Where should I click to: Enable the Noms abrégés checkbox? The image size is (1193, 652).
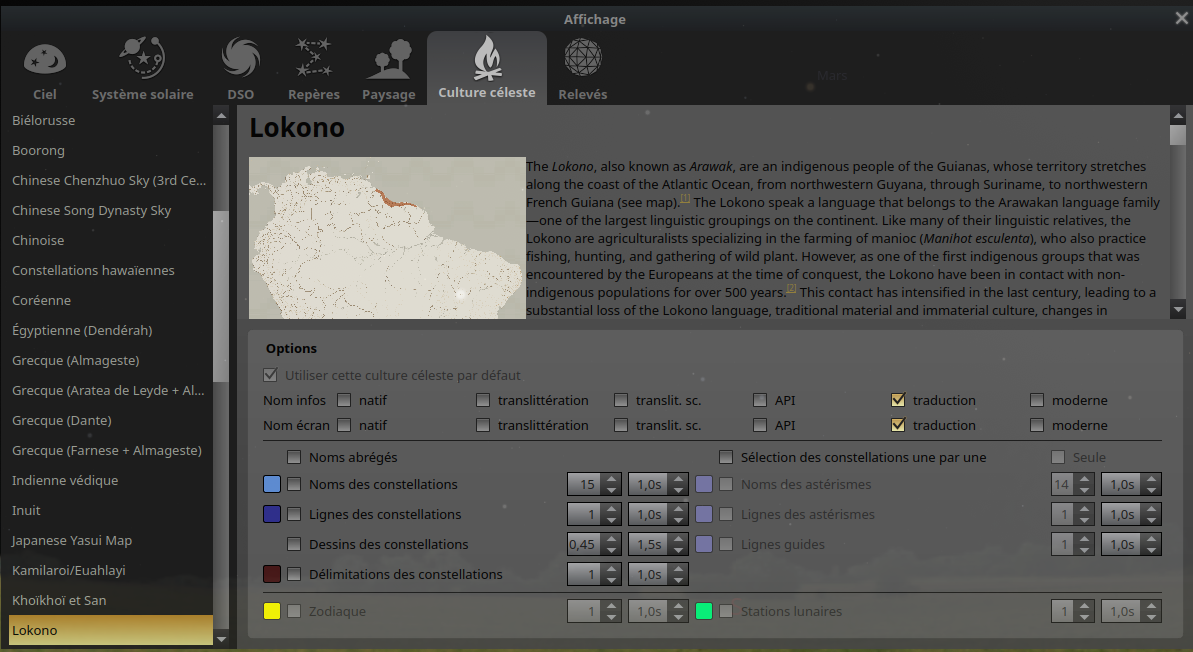(294, 458)
